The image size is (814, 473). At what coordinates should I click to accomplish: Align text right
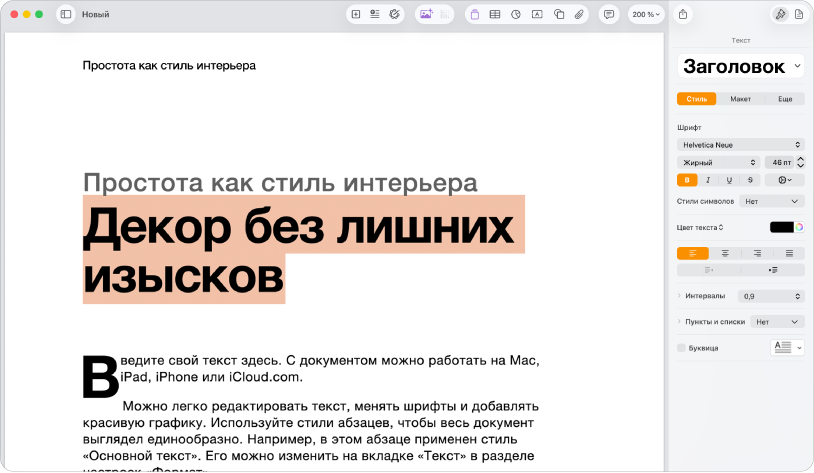757,253
